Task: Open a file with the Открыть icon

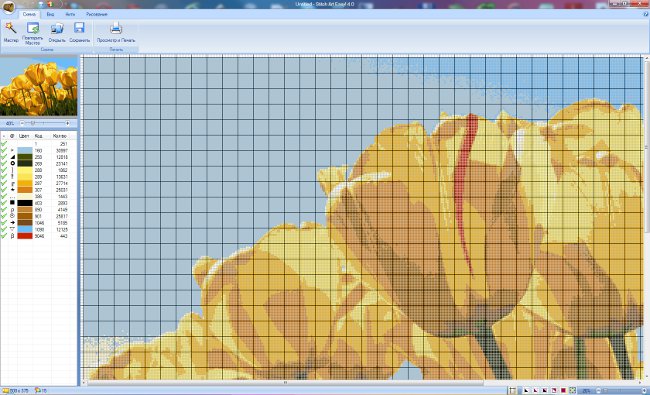Action: [57, 29]
